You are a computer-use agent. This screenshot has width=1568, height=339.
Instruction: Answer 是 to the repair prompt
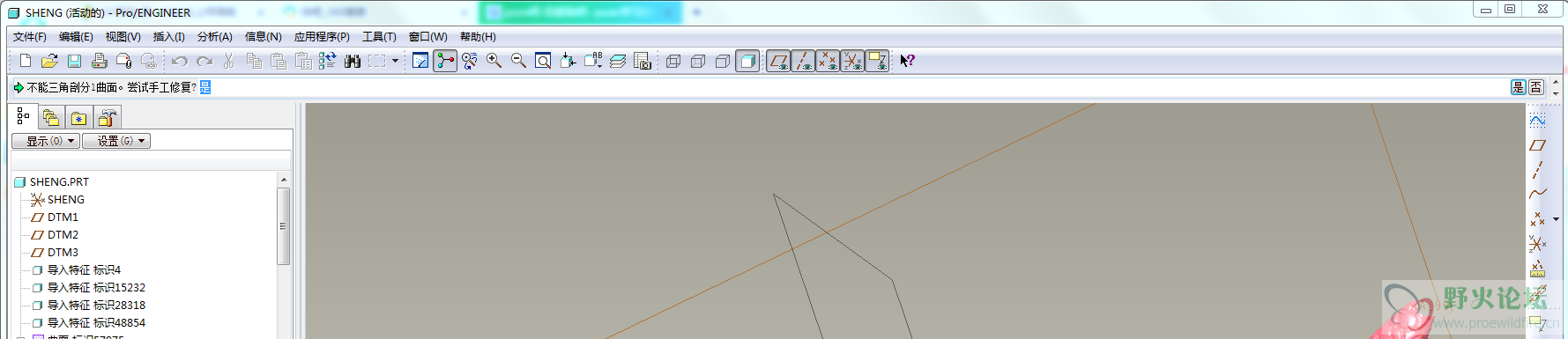(x=1518, y=87)
